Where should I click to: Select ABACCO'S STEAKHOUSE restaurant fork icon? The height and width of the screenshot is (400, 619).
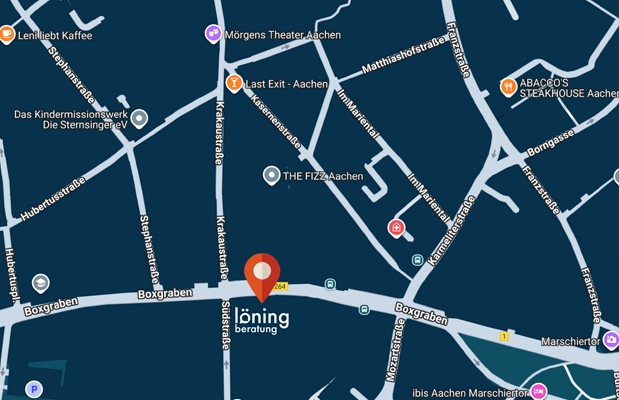508,87
